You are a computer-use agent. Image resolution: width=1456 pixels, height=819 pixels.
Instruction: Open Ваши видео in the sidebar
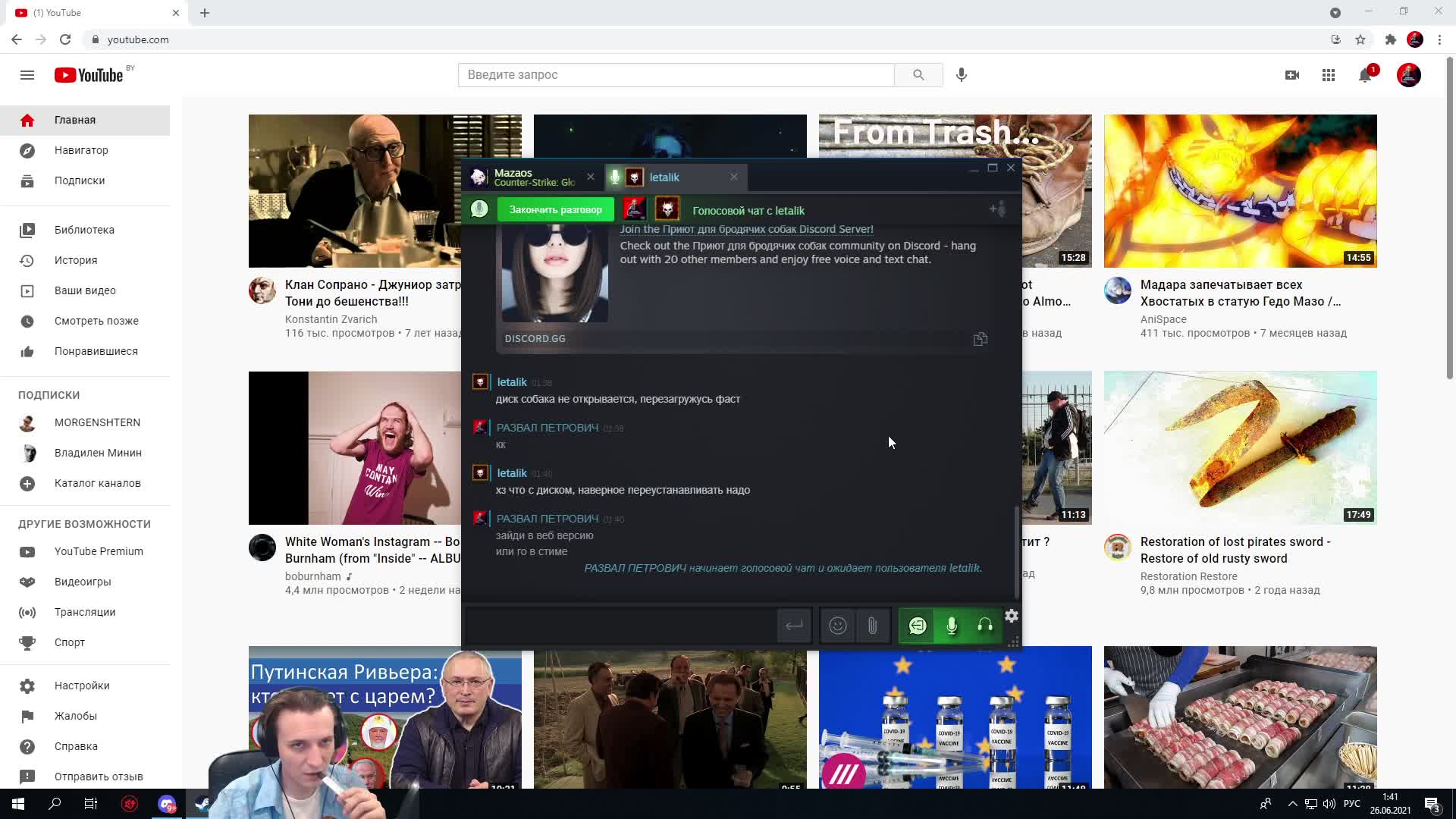click(85, 290)
